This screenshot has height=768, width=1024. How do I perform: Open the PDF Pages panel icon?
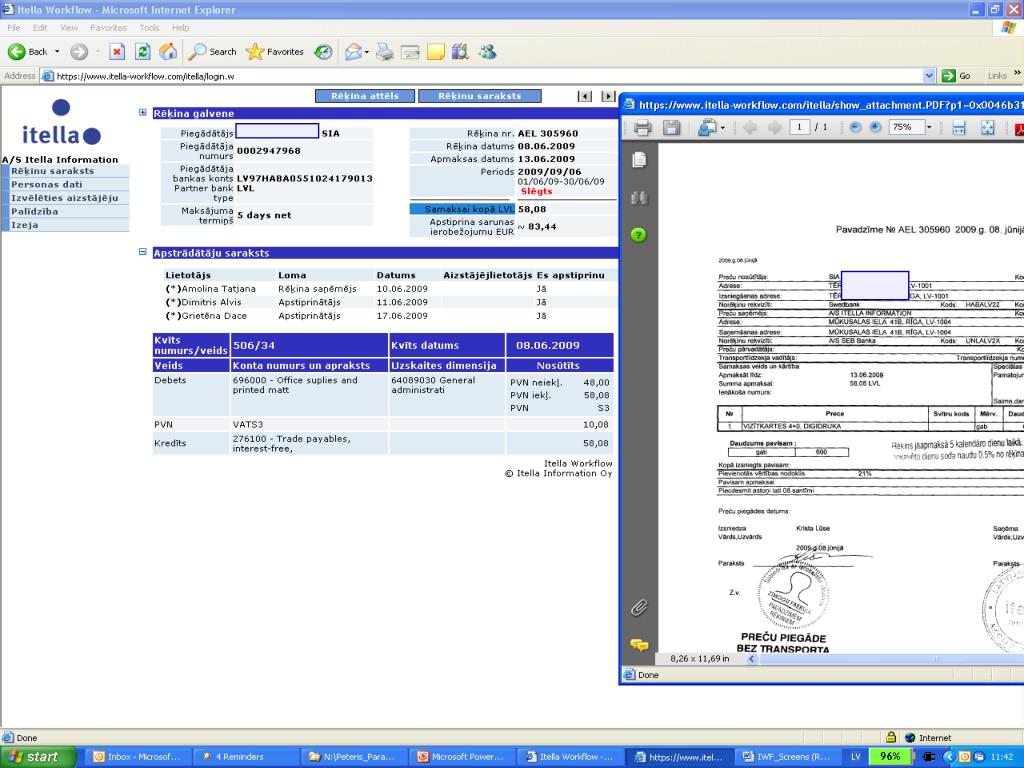pos(639,160)
